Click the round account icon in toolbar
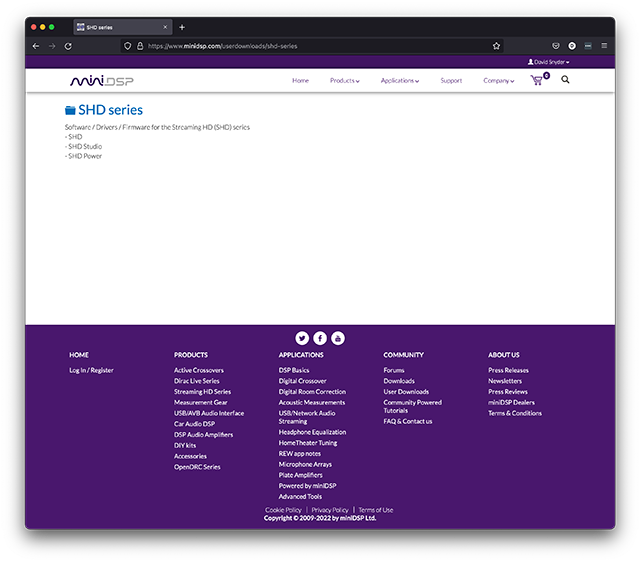This screenshot has width=640, height=562. 572,46
